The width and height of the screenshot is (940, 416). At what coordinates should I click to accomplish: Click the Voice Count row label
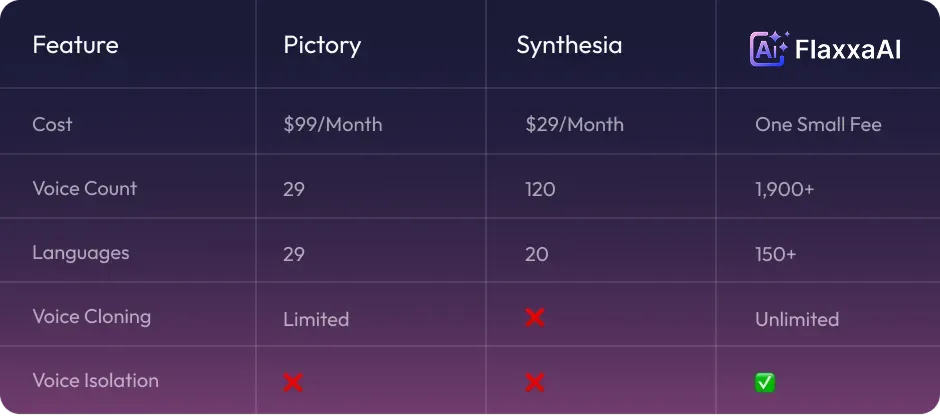pos(85,188)
